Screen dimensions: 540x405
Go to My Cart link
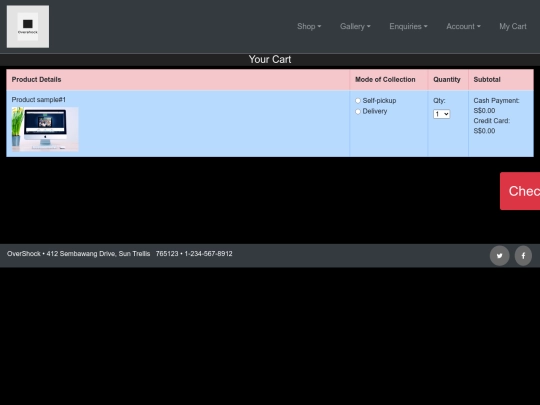513,27
